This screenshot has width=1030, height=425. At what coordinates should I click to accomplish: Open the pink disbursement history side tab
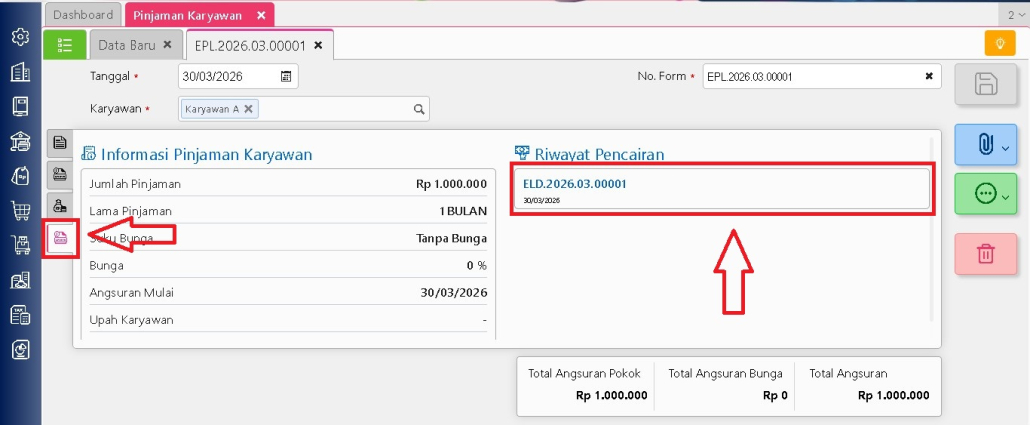click(60, 237)
